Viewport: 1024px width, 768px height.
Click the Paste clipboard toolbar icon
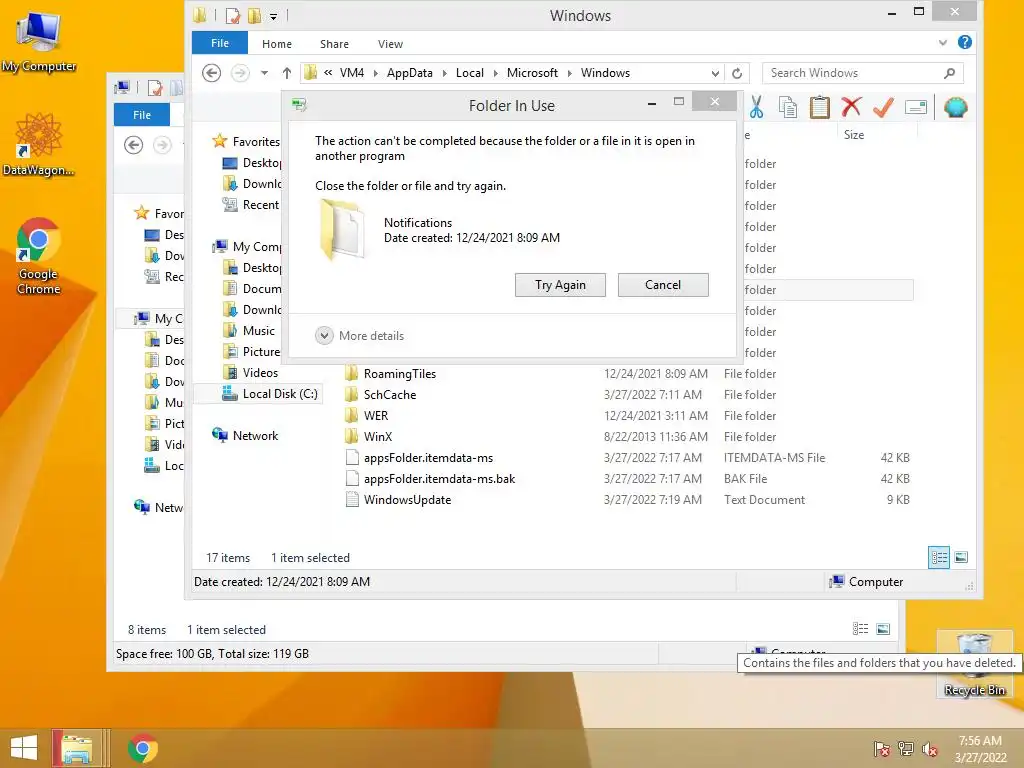pos(820,107)
